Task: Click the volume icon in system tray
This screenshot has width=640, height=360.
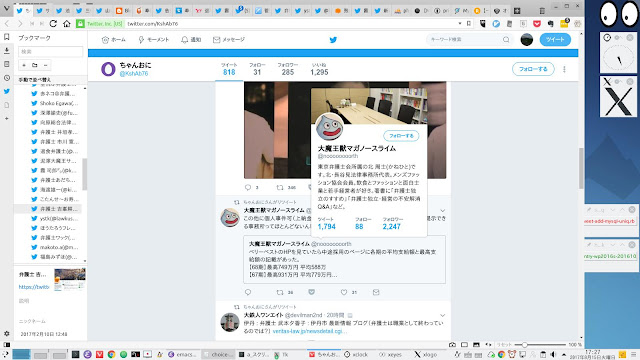Action: [x=553, y=354]
